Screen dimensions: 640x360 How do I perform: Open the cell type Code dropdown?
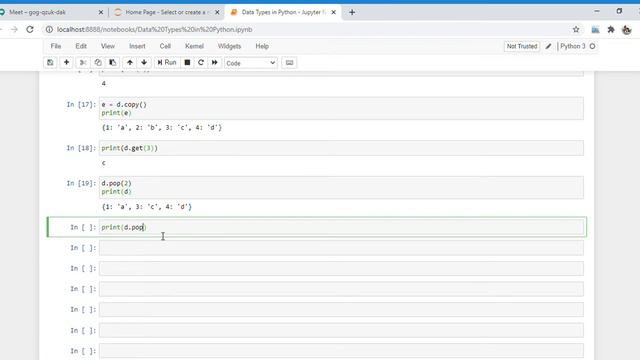251,63
